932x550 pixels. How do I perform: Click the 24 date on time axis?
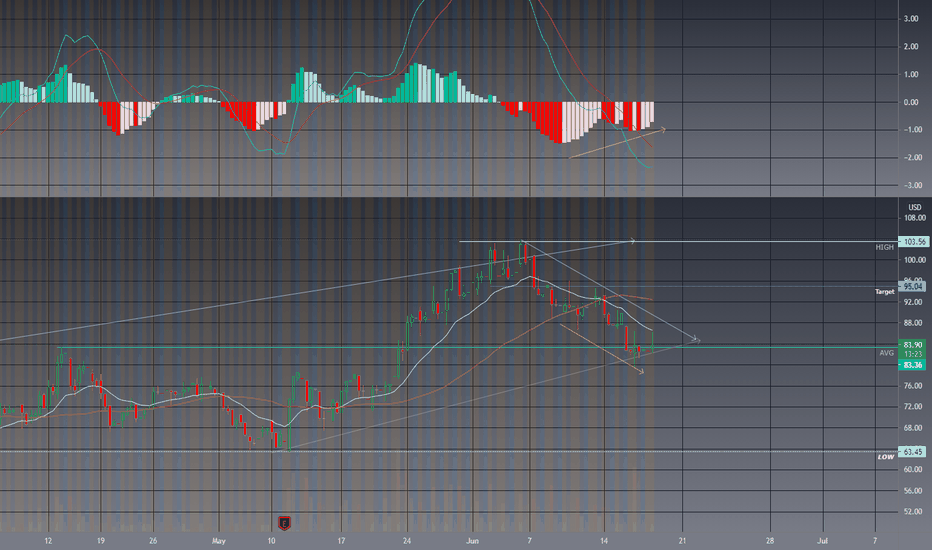pyautogui.click(x=407, y=541)
